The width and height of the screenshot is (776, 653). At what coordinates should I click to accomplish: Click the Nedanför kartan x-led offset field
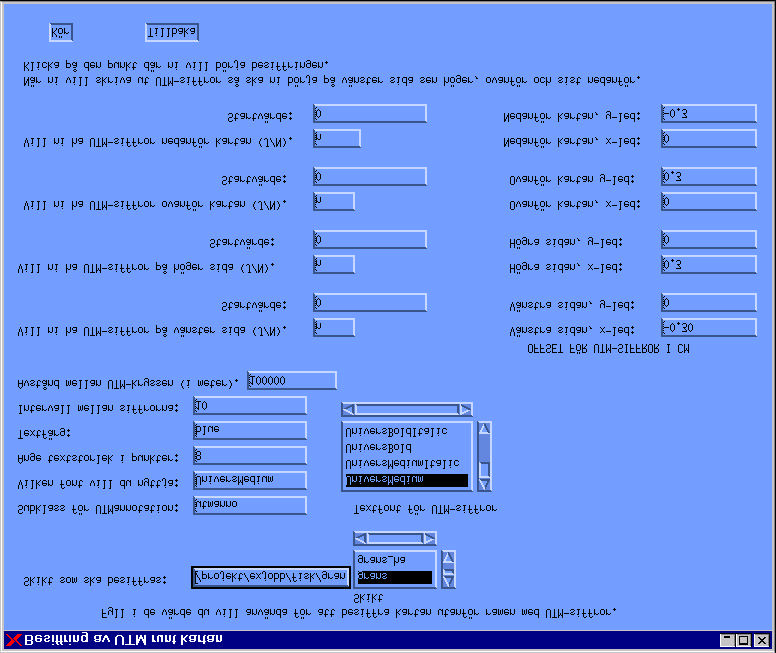(709, 139)
